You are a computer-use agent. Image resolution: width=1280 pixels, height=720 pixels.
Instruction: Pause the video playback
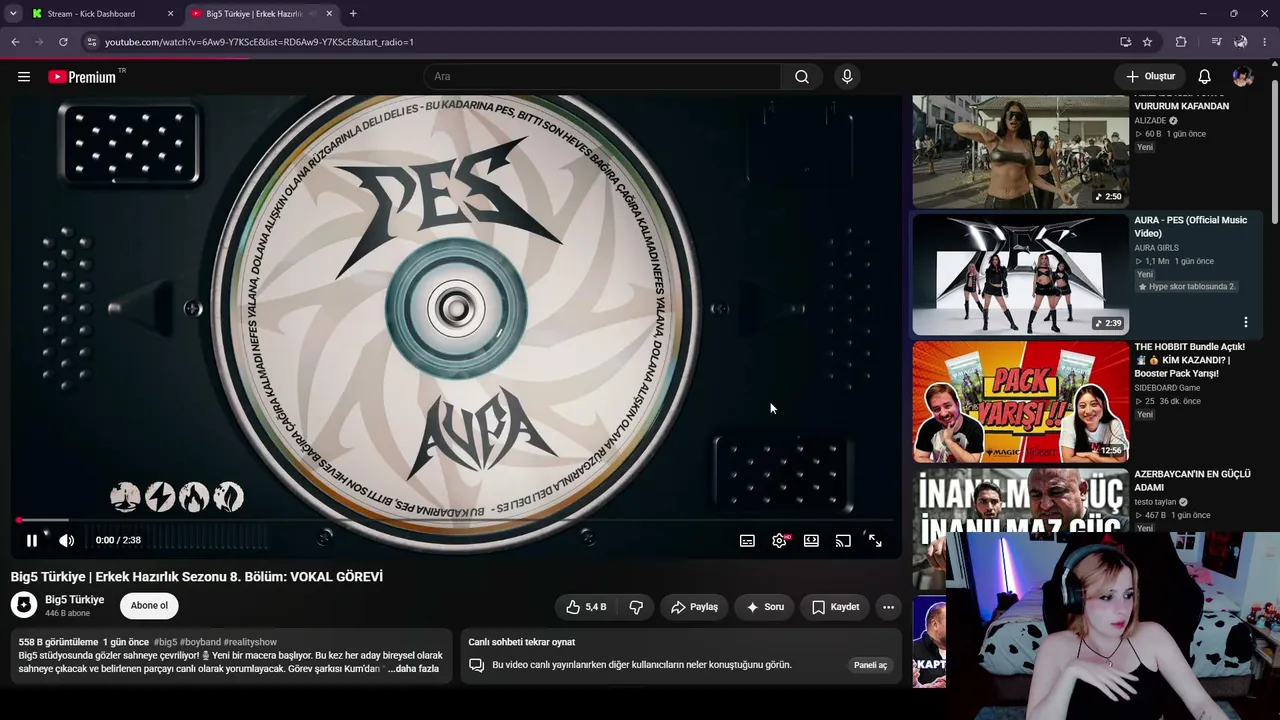click(32, 541)
